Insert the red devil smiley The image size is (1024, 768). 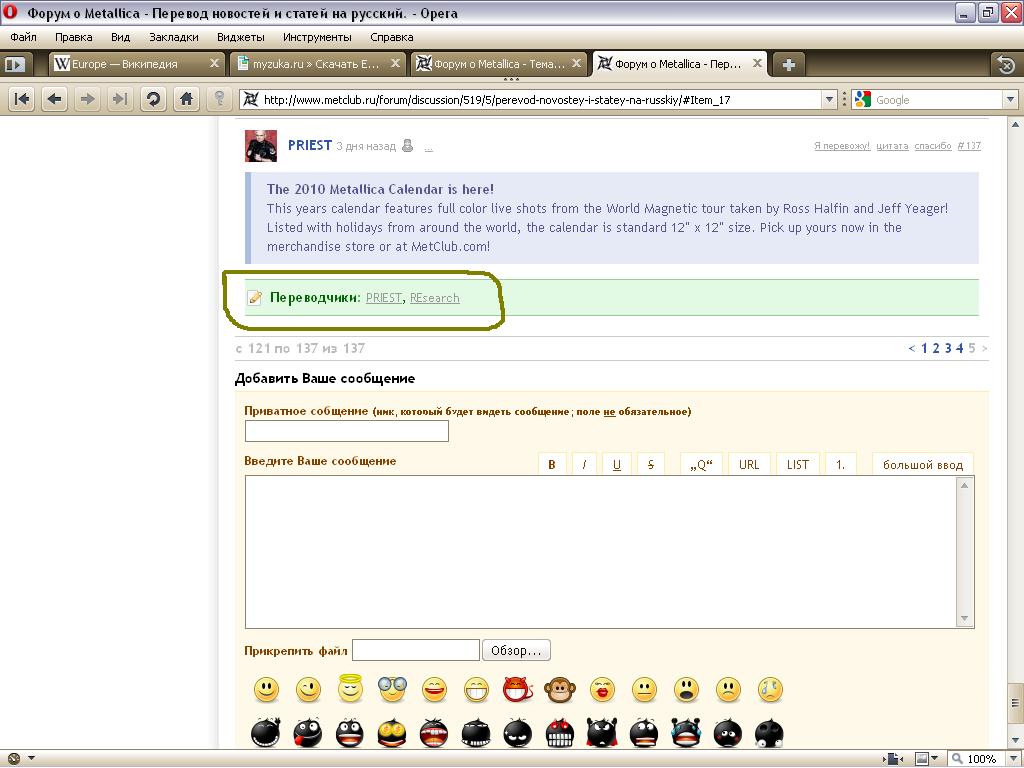[517, 689]
